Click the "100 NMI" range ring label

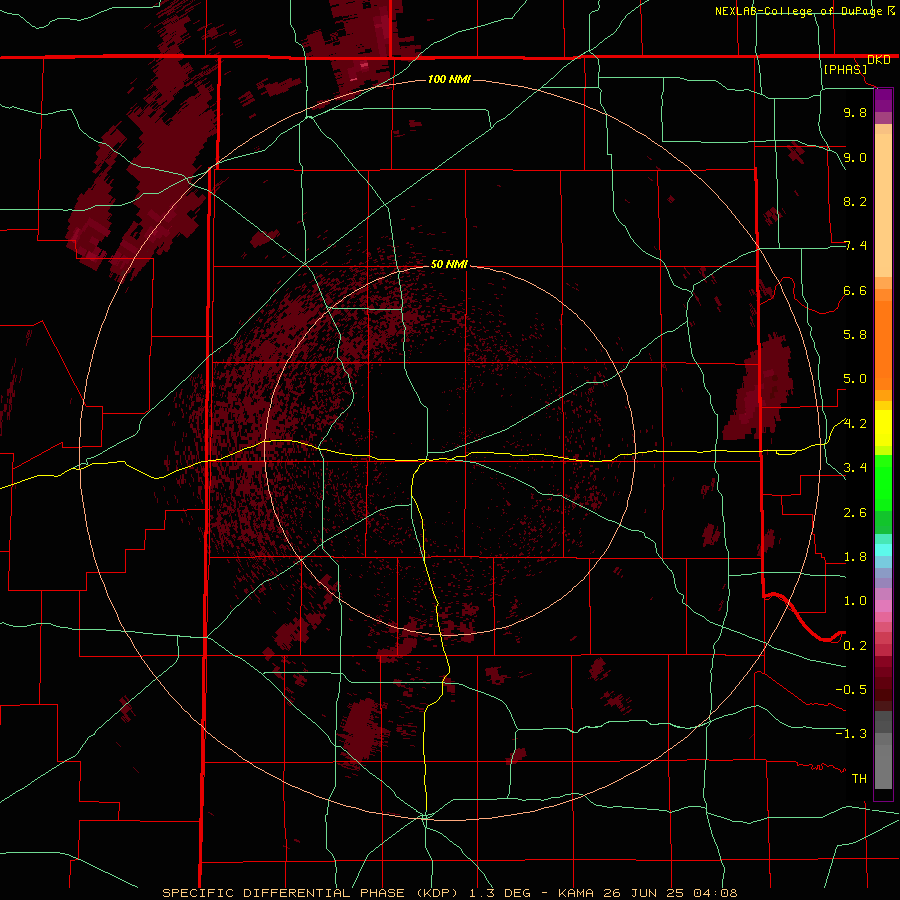449,79
